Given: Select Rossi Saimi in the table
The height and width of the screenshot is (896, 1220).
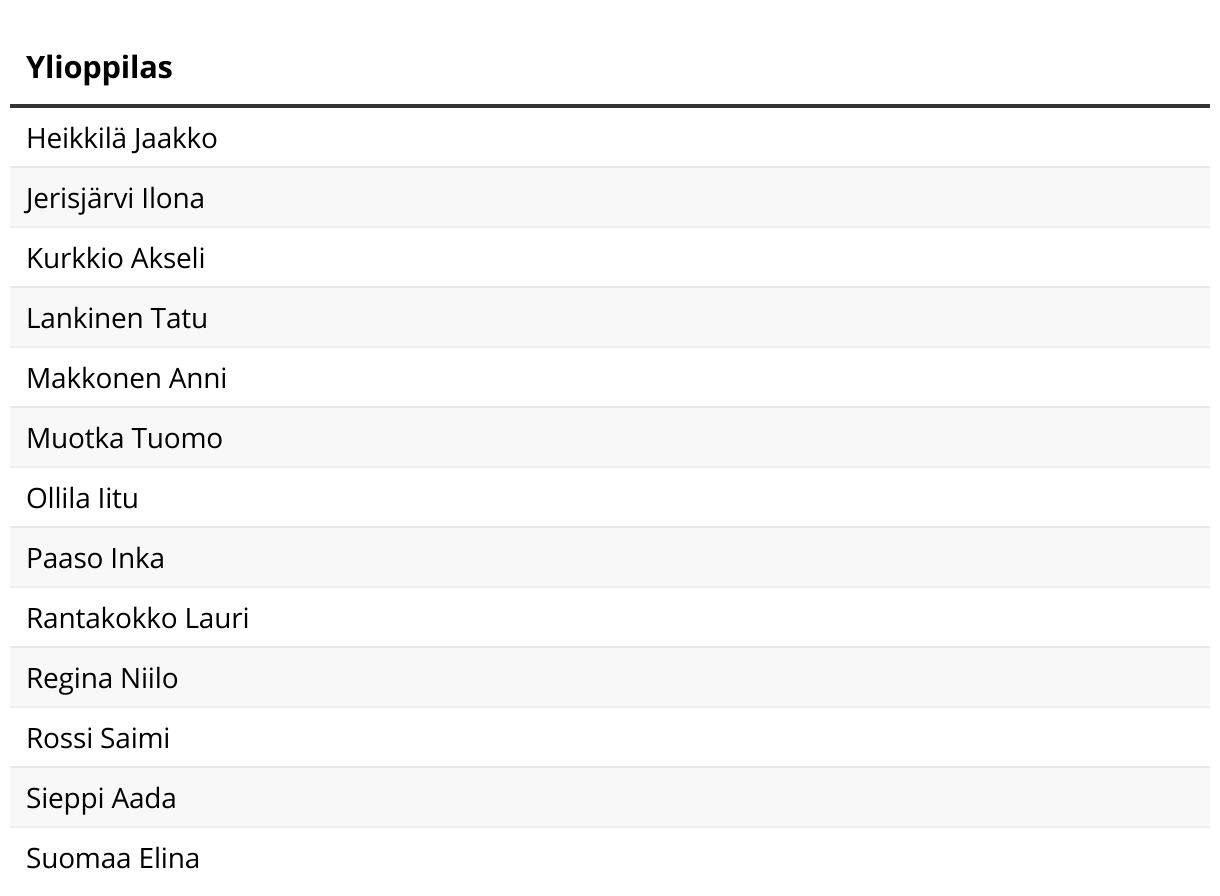Looking at the screenshot, I should (x=98, y=738).
